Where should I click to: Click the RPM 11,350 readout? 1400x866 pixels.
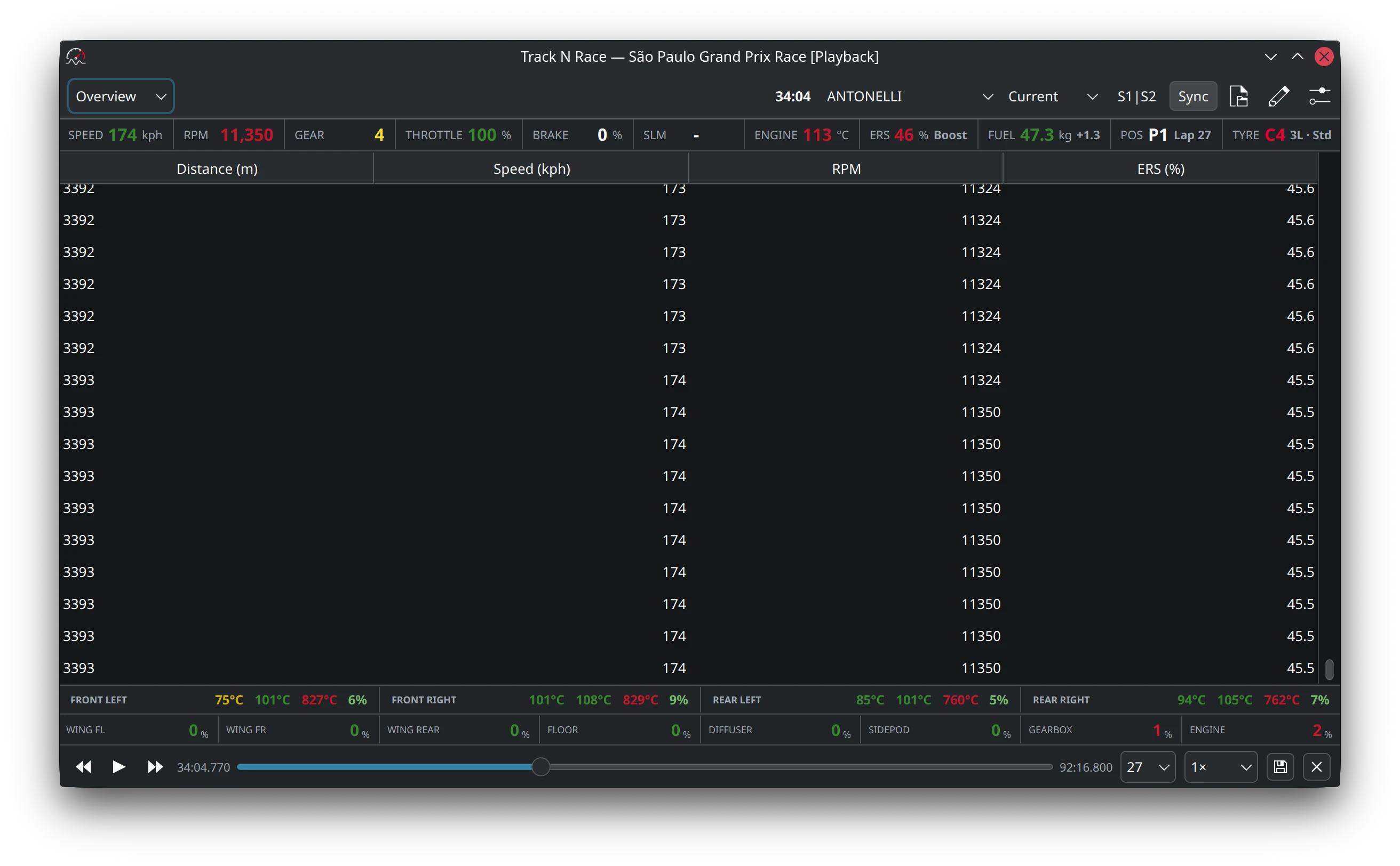click(x=228, y=135)
